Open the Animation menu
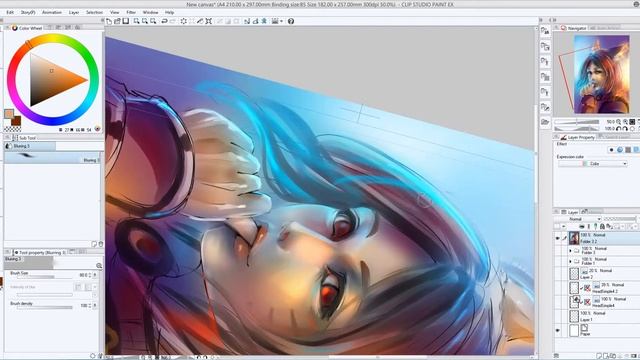This screenshot has width=640, height=360. 52,13
